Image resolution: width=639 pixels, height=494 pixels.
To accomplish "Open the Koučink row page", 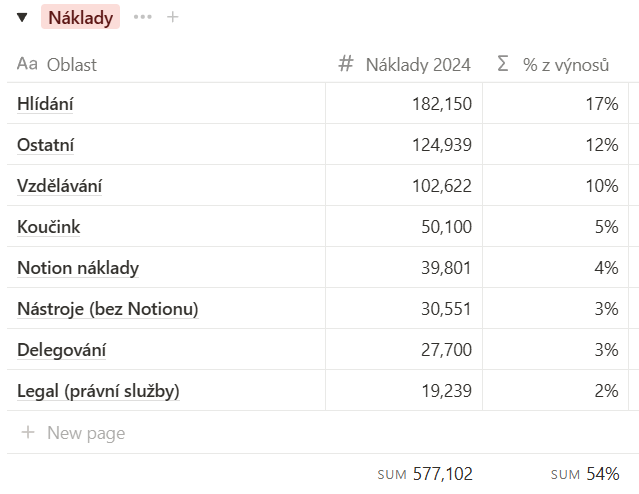I will [49, 227].
